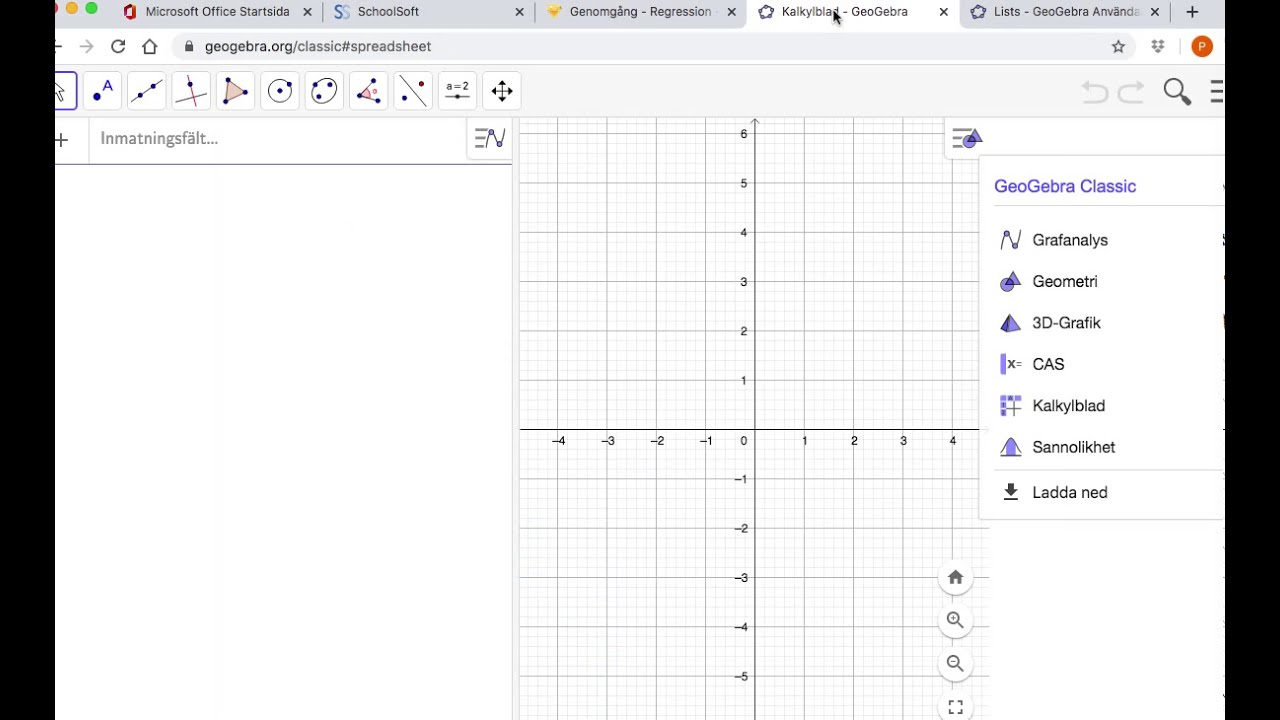Select the Perpendicular line tool

coord(191,91)
